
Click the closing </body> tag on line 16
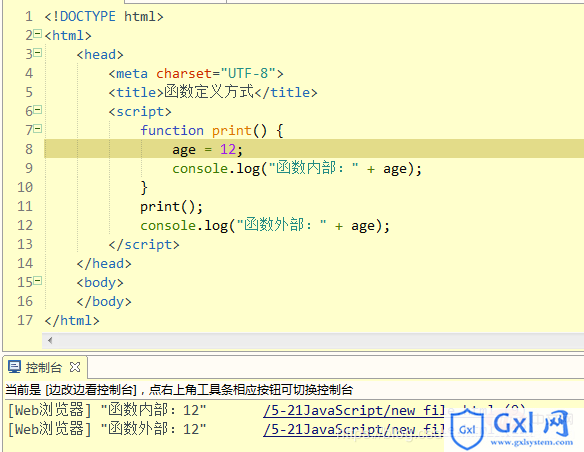pyautogui.click(x=104, y=301)
